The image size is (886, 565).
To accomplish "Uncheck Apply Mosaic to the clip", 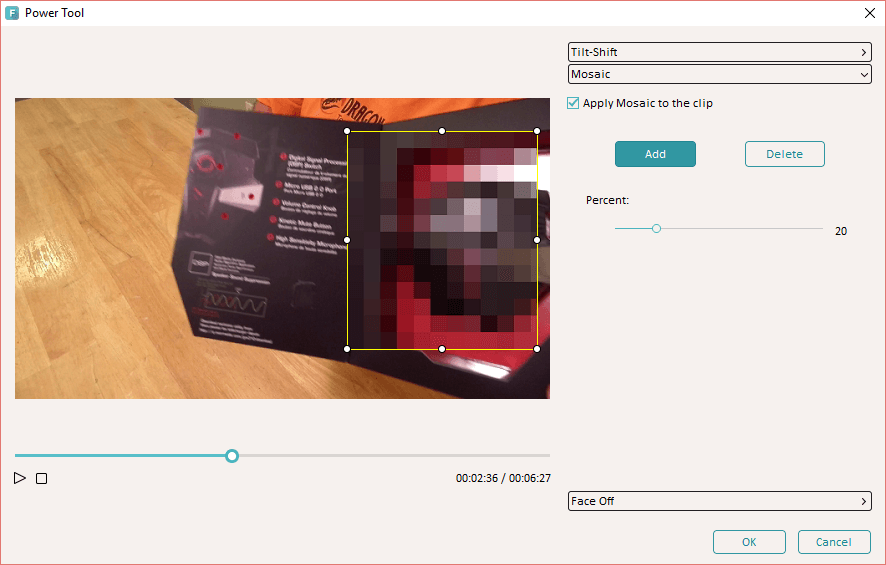I will pos(573,103).
